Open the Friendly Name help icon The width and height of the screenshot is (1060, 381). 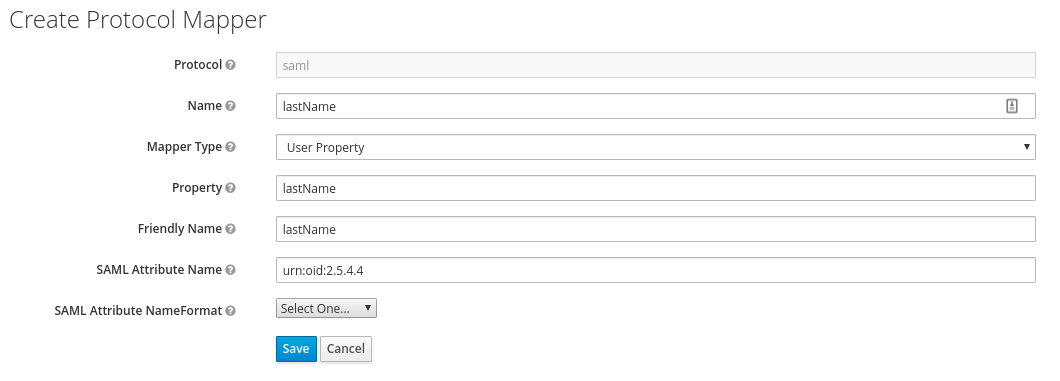point(231,229)
